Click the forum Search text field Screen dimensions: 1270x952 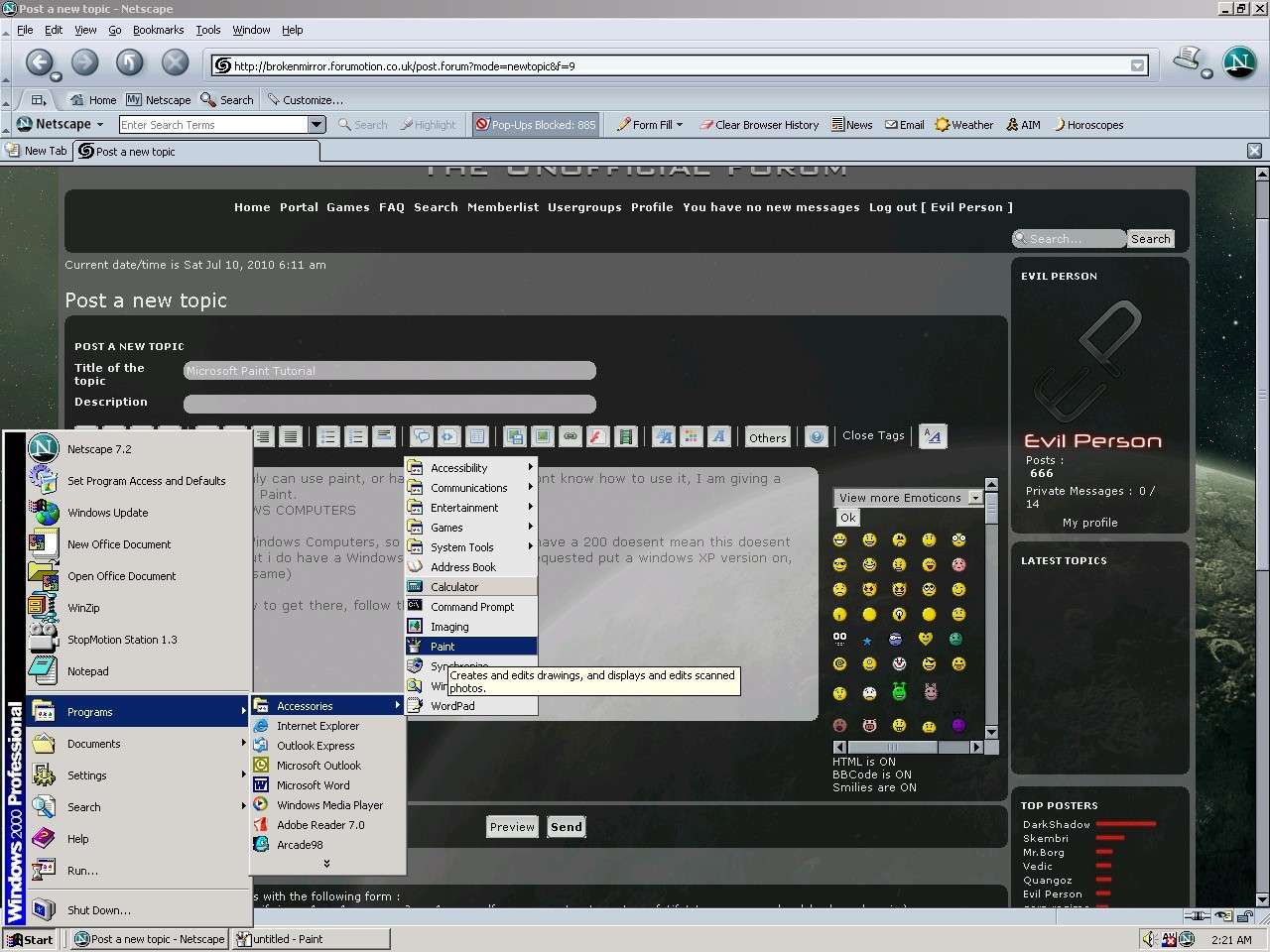pyautogui.click(x=1070, y=239)
